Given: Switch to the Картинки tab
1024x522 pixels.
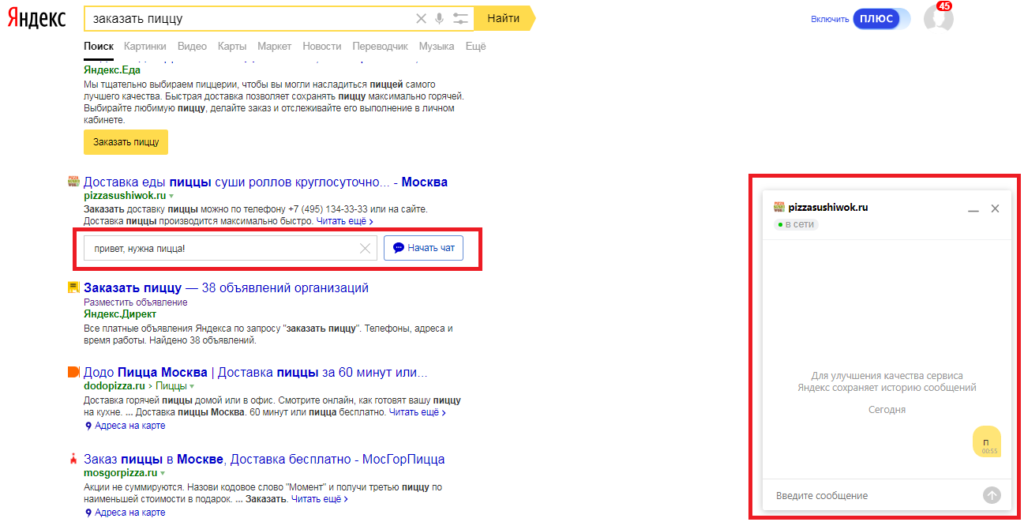Looking at the screenshot, I should (x=145, y=46).
